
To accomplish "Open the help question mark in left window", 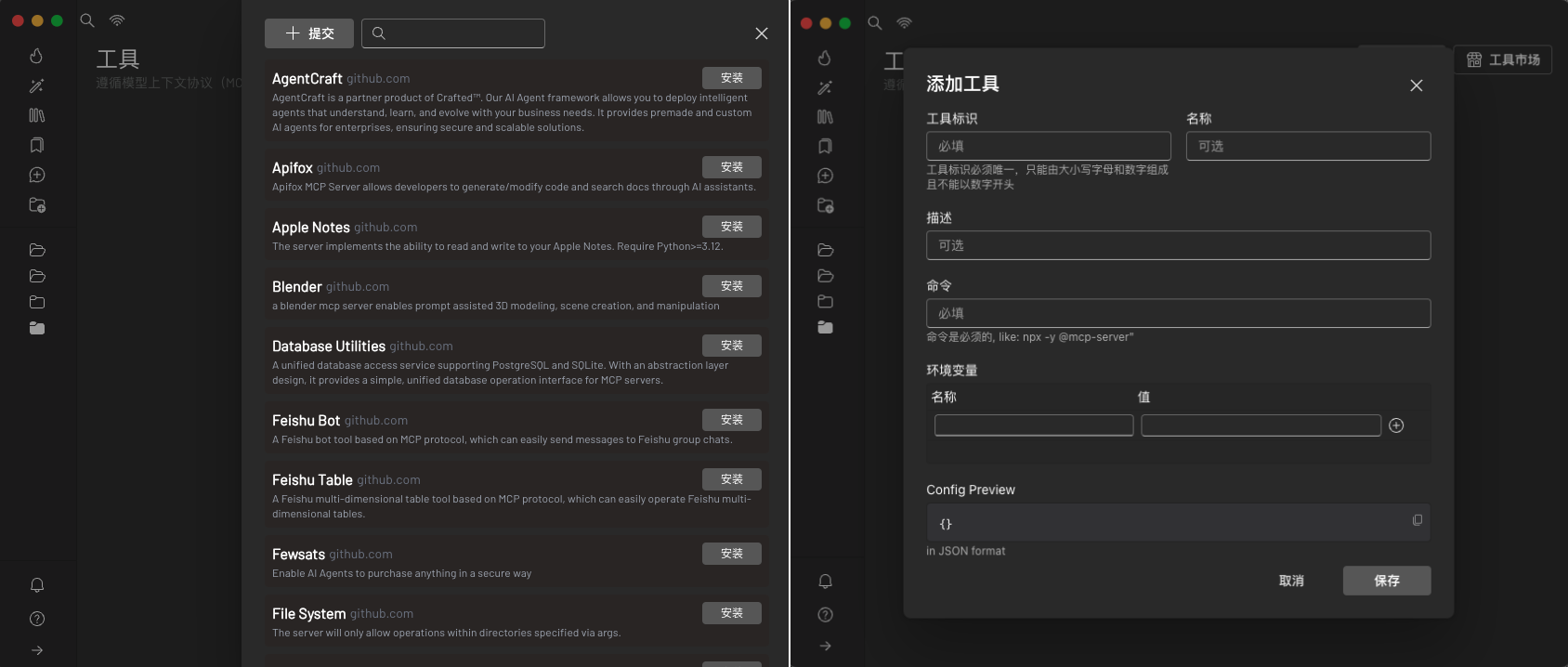I will click(x=37, y=619).
